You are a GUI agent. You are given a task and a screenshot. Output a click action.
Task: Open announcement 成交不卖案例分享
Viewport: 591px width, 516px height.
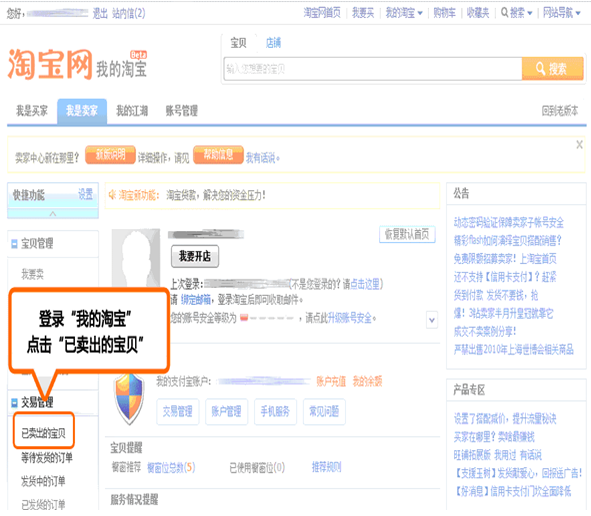(x=485, y=332)
